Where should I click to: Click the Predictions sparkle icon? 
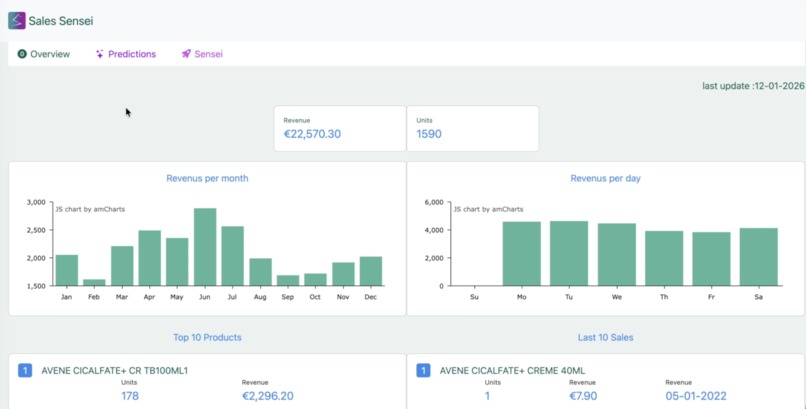coord(100,54)
